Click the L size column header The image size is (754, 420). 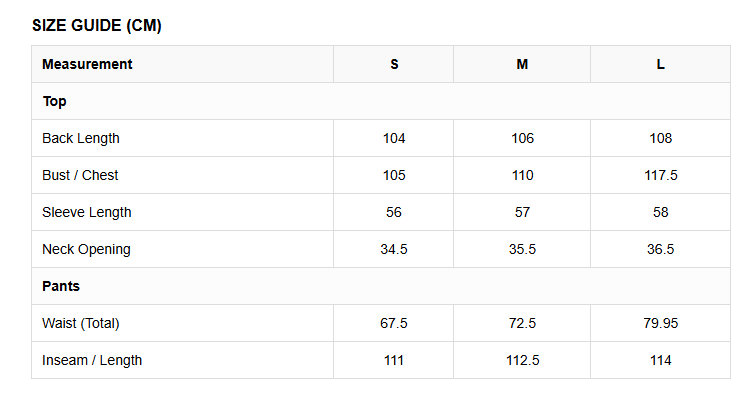click(661, 64)
